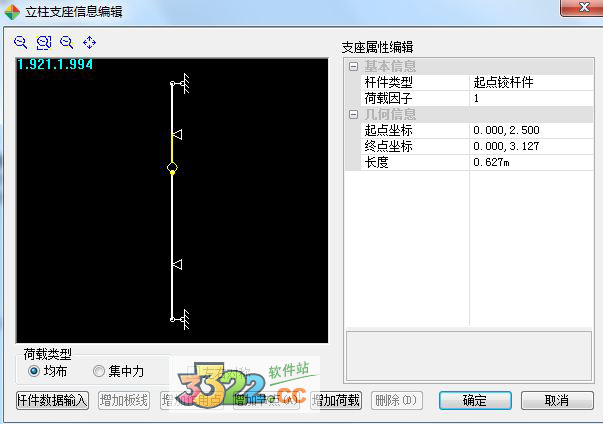
Task: Select the 起点坐标 property label
Action: (388, 130)
